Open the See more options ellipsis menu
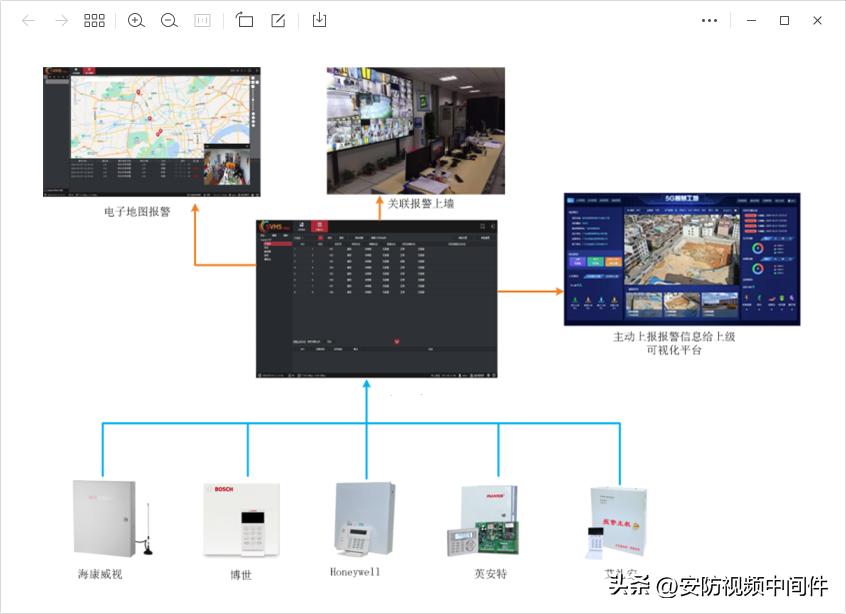Image resolution: width=846 pixels, height=614 pixels. coord(710,20)
